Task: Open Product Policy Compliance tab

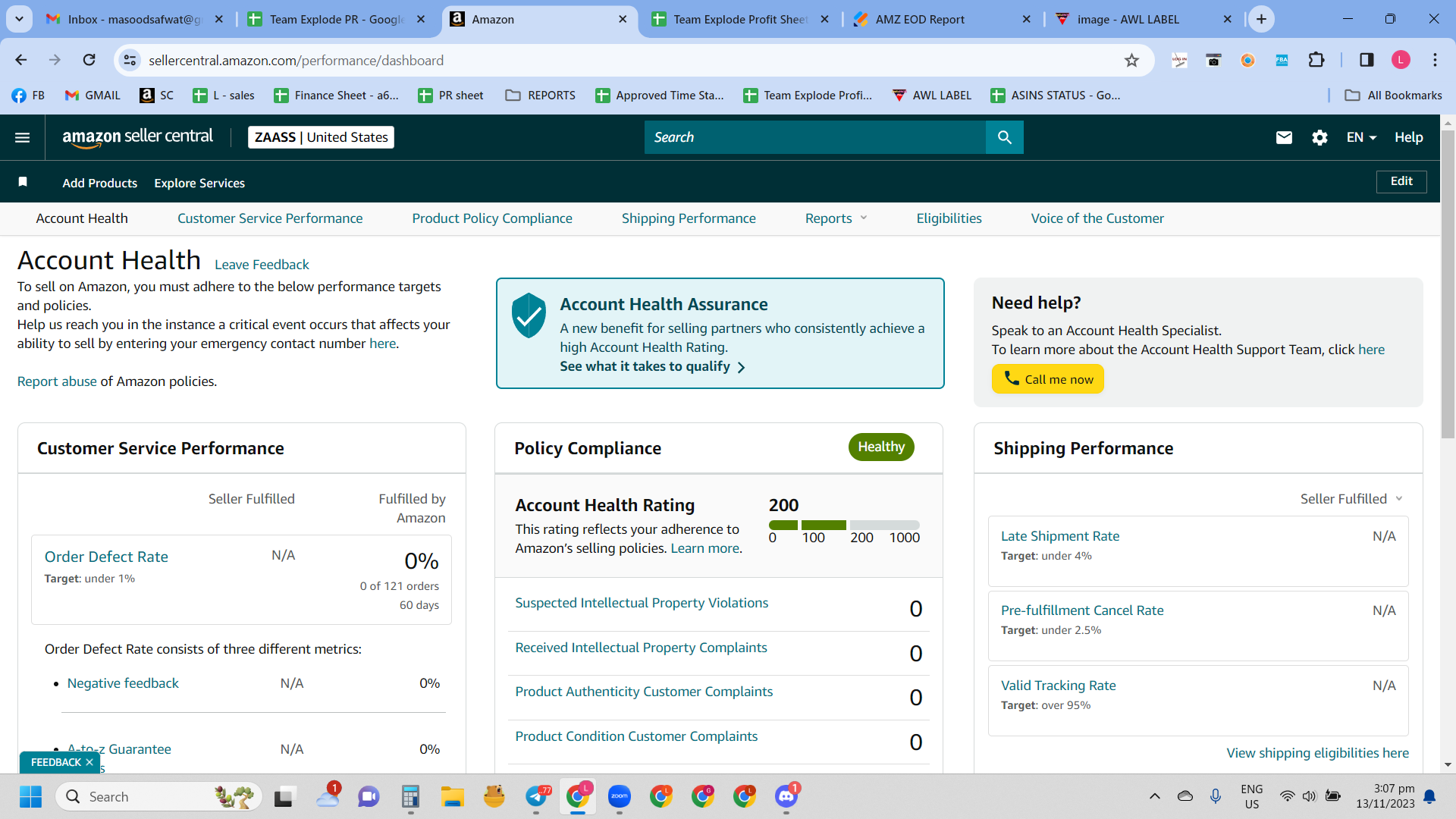Action: click(492, 218)
